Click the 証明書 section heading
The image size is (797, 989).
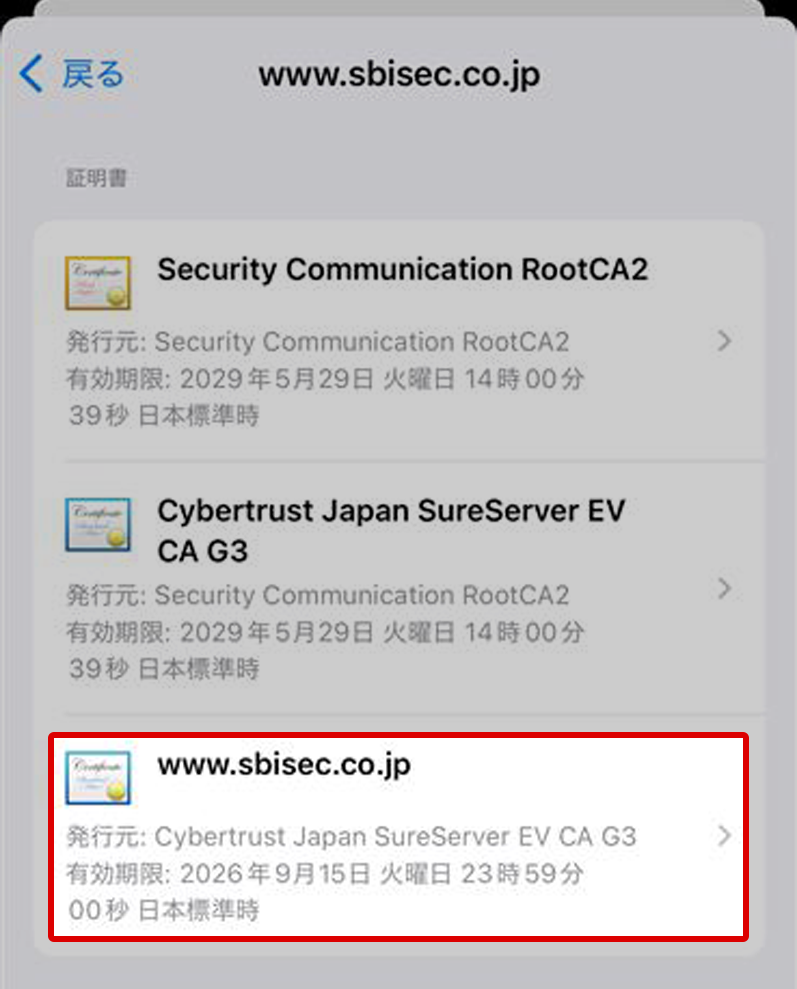(95, 179)
